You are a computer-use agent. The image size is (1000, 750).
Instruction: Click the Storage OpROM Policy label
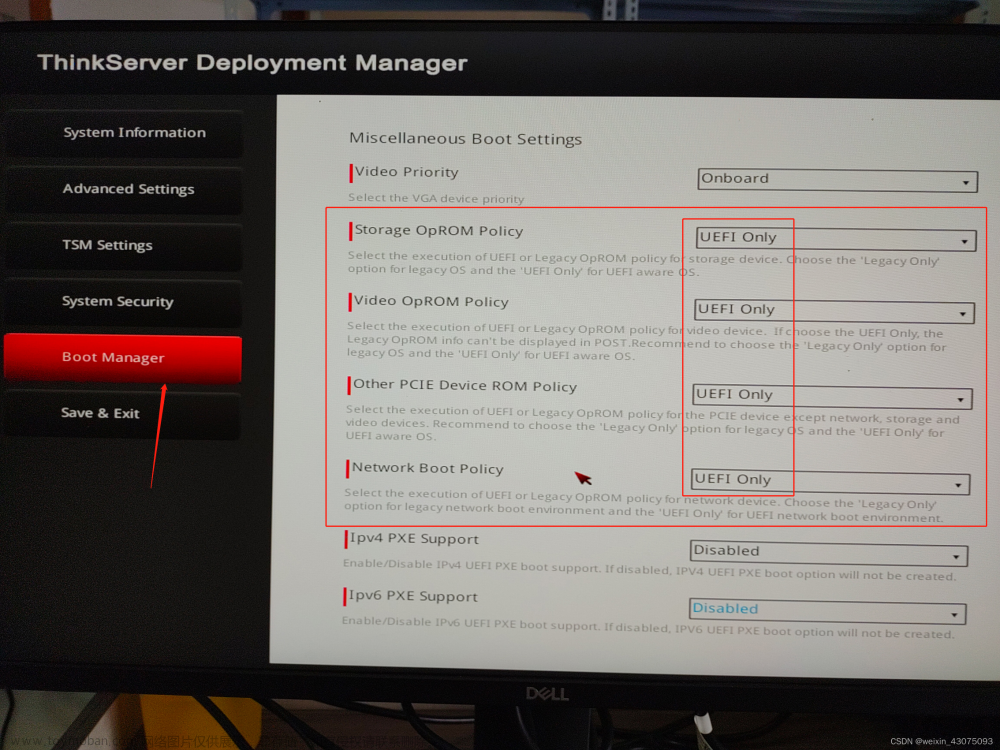click(x=439, y=231)
